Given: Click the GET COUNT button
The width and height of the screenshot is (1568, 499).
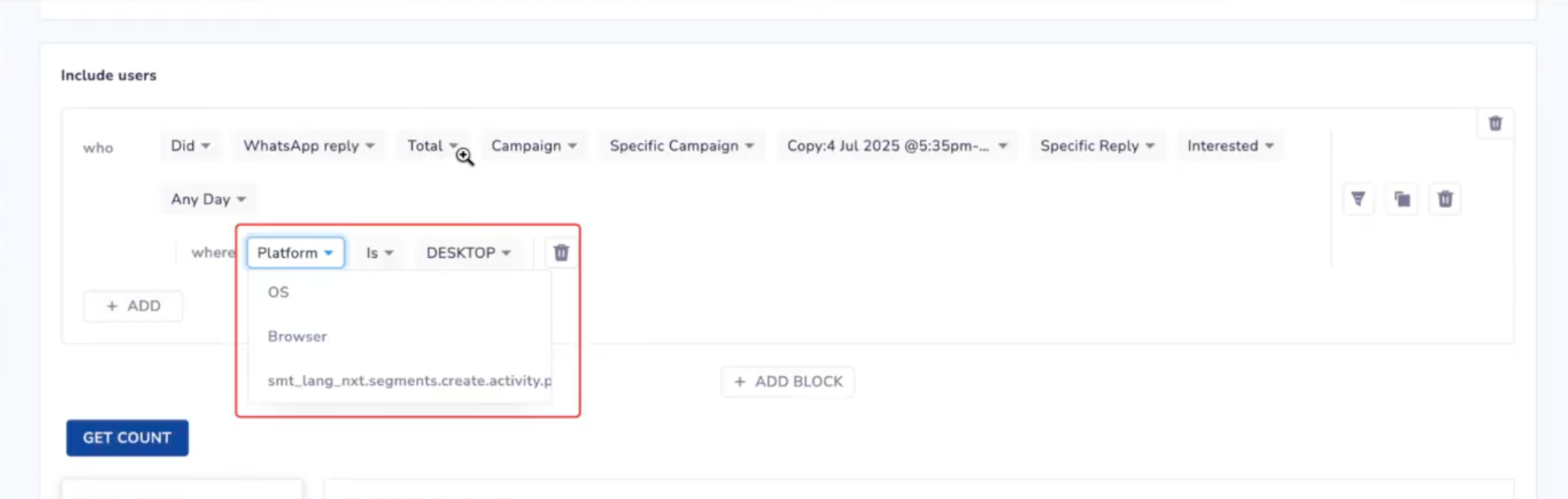Looking at the screenshot, I should 127,437.
